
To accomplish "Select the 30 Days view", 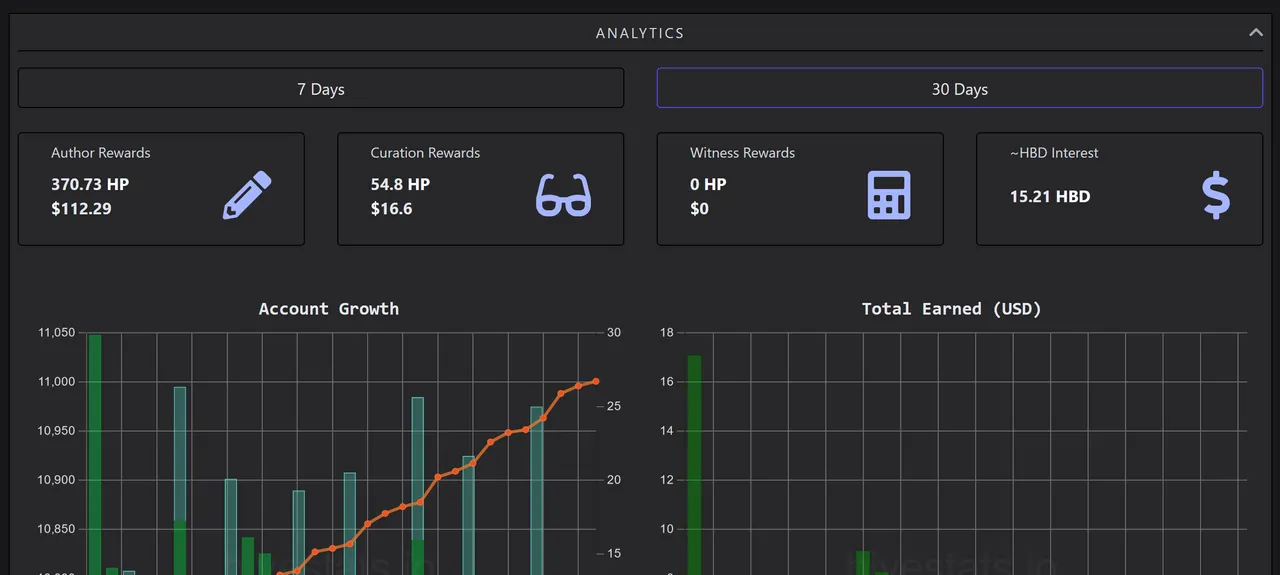I will click(959, 89).
